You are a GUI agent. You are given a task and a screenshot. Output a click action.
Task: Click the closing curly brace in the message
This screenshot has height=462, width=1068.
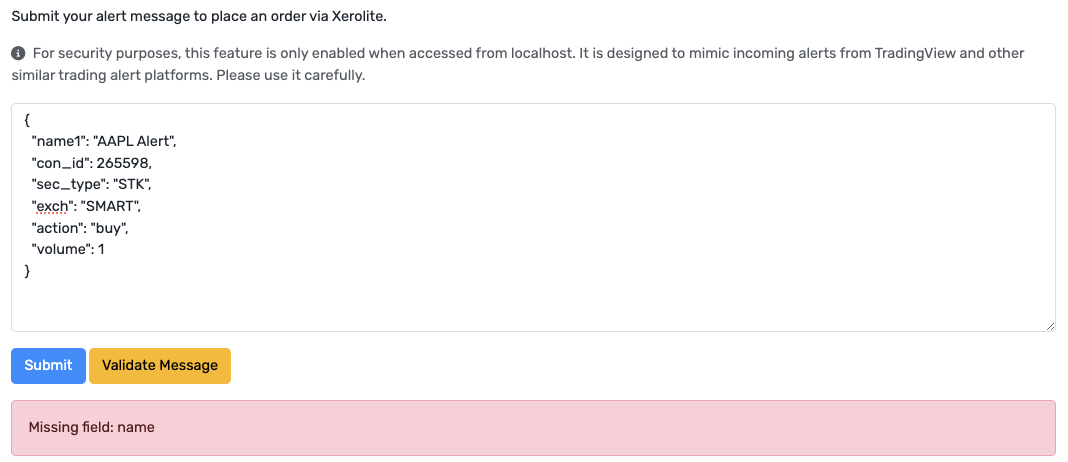pyautogui.click(x=27, y=272)
